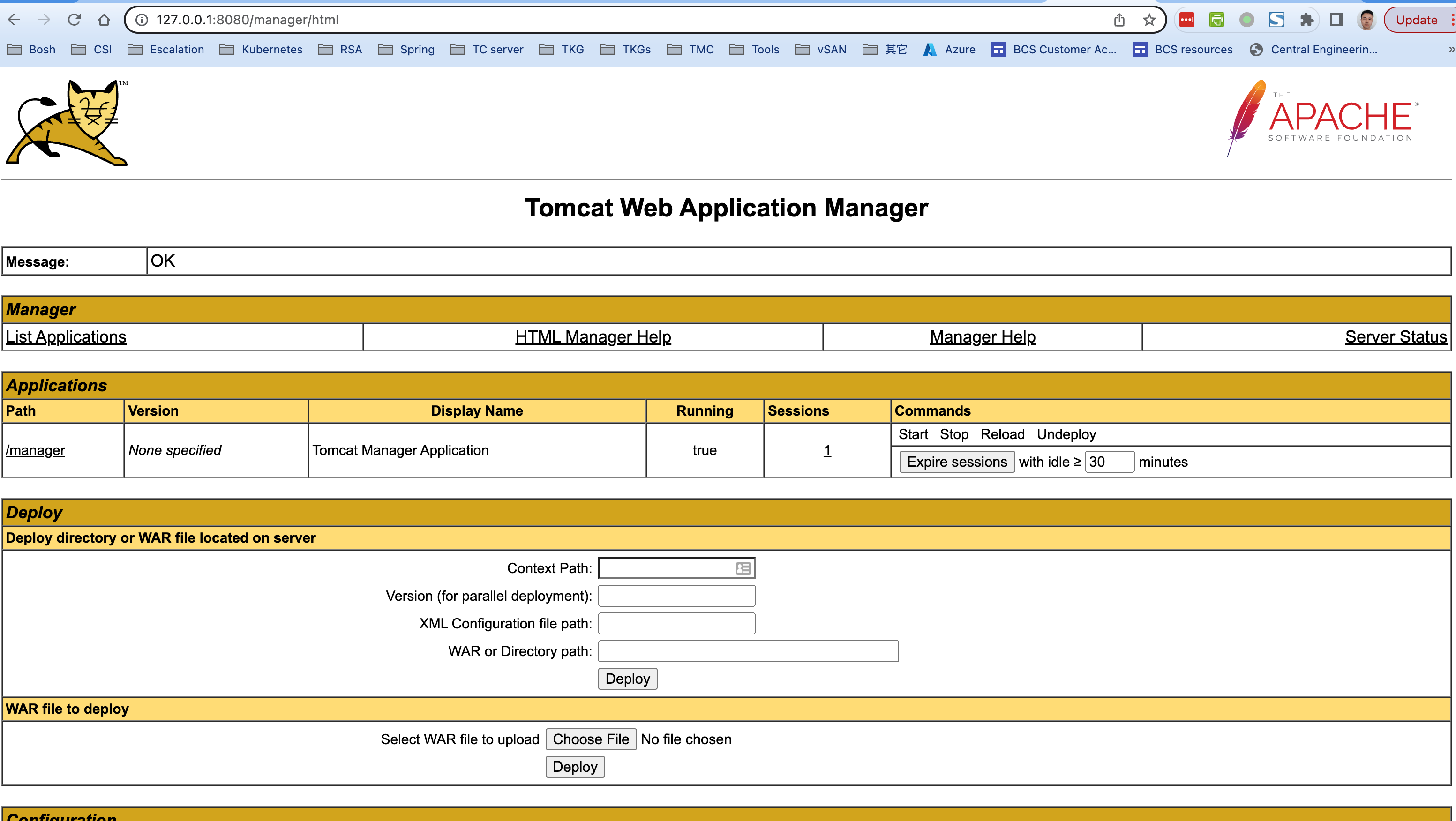
Task: Click the Reload command text
Action: click(1002, 434)
